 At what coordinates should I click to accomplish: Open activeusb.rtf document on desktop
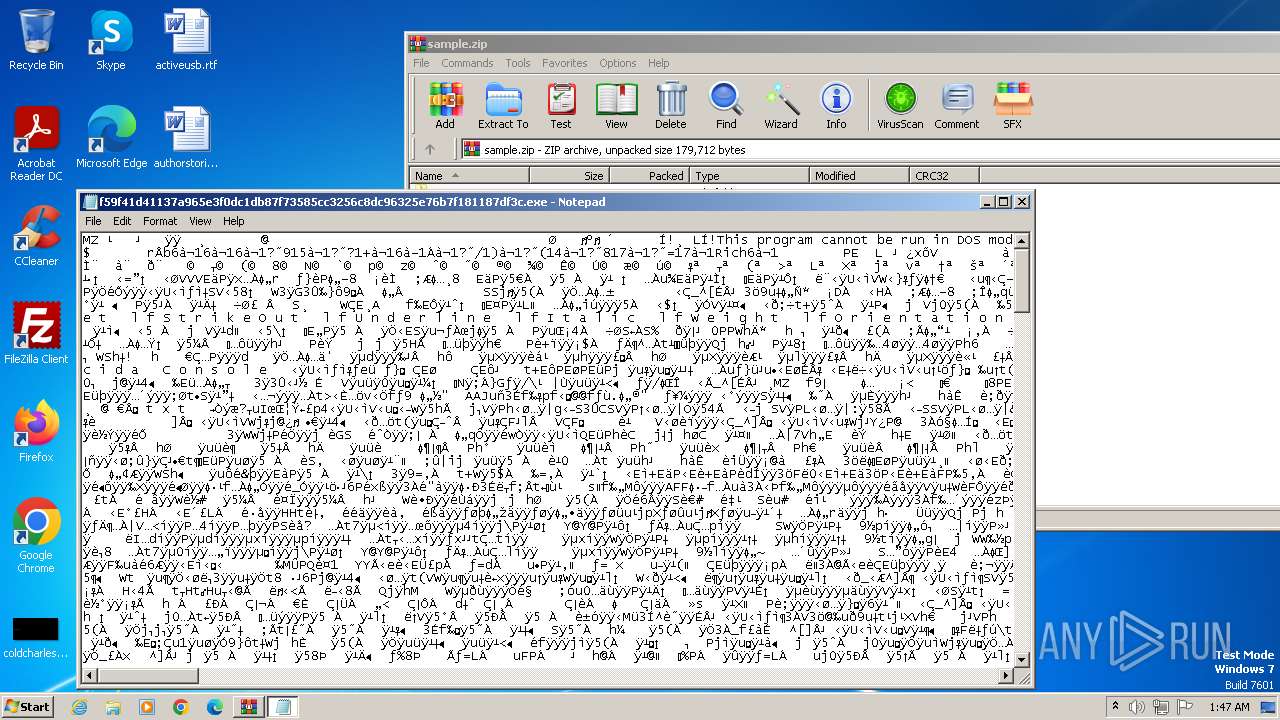click(186, 40)
